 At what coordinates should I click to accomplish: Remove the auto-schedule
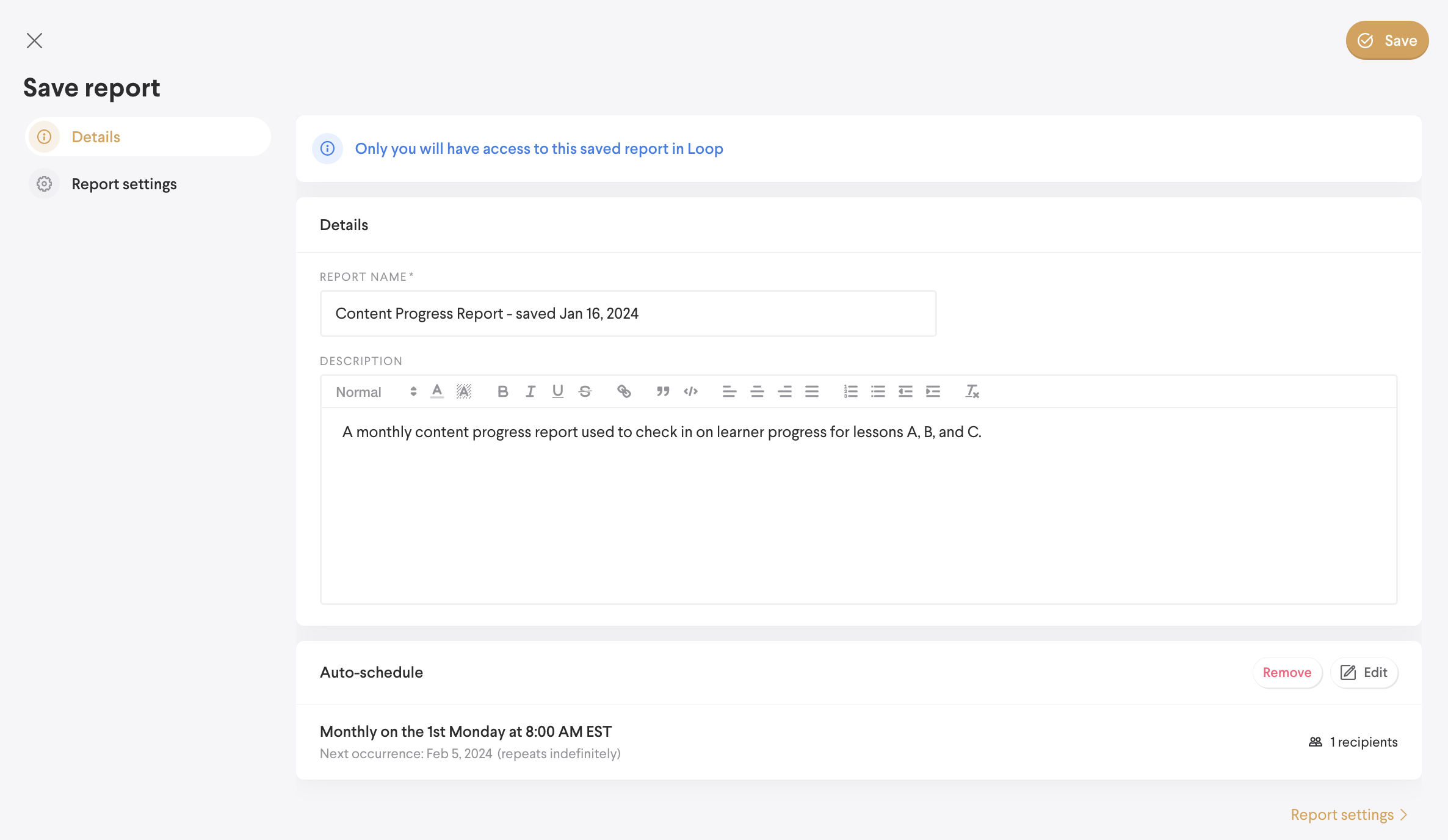click(1287, 672)
